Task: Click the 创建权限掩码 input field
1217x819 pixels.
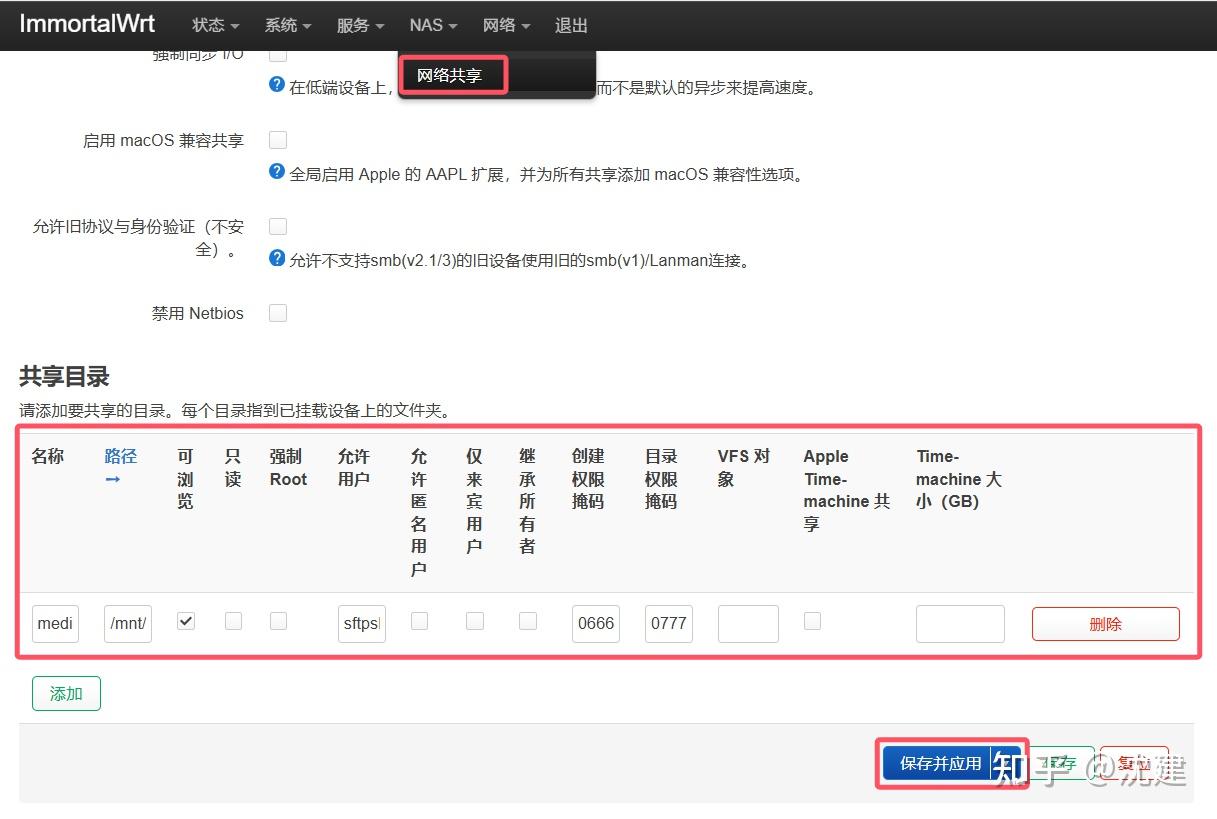Action: (595, 622)
